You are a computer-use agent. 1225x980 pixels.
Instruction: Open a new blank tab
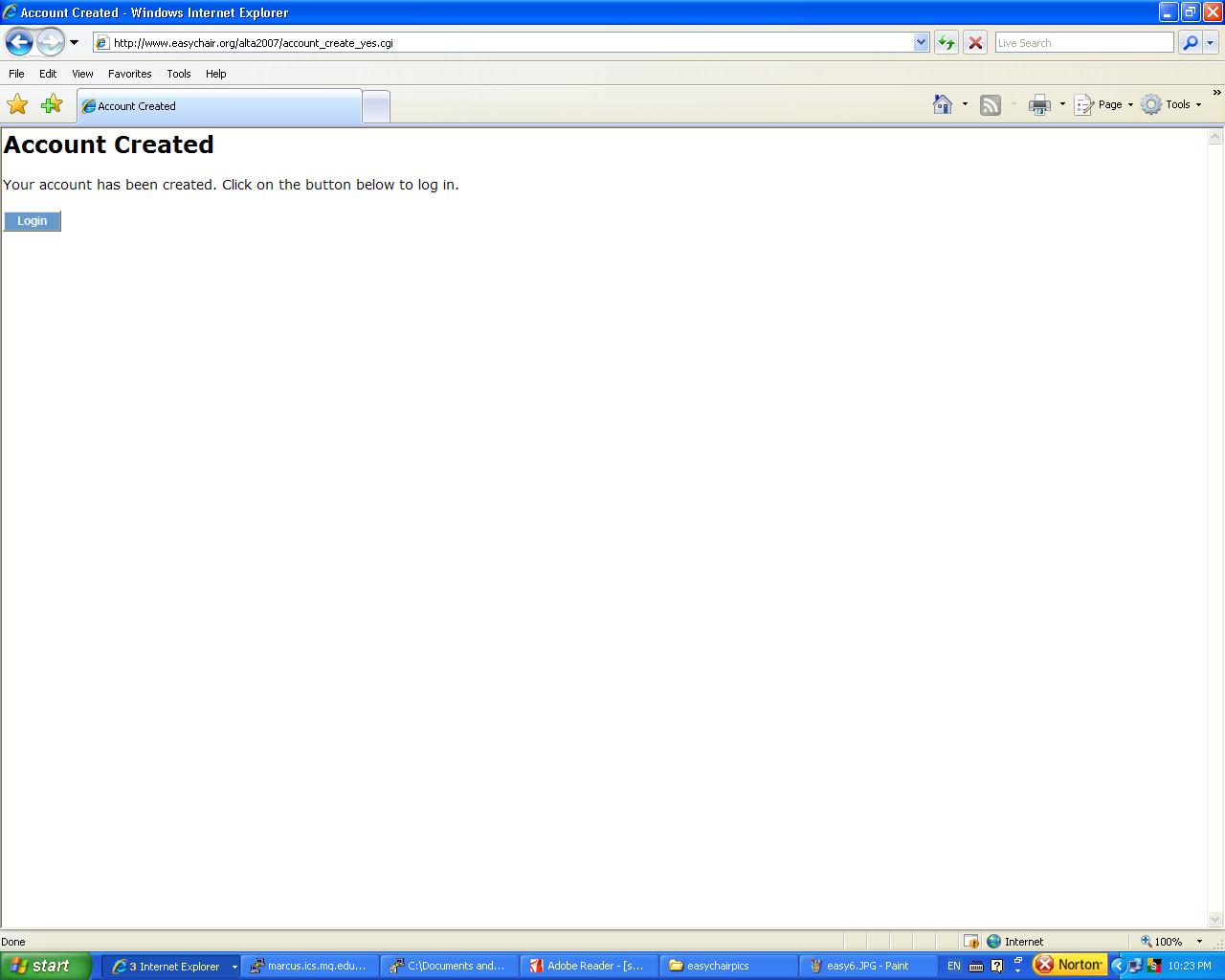coord(377,106)
